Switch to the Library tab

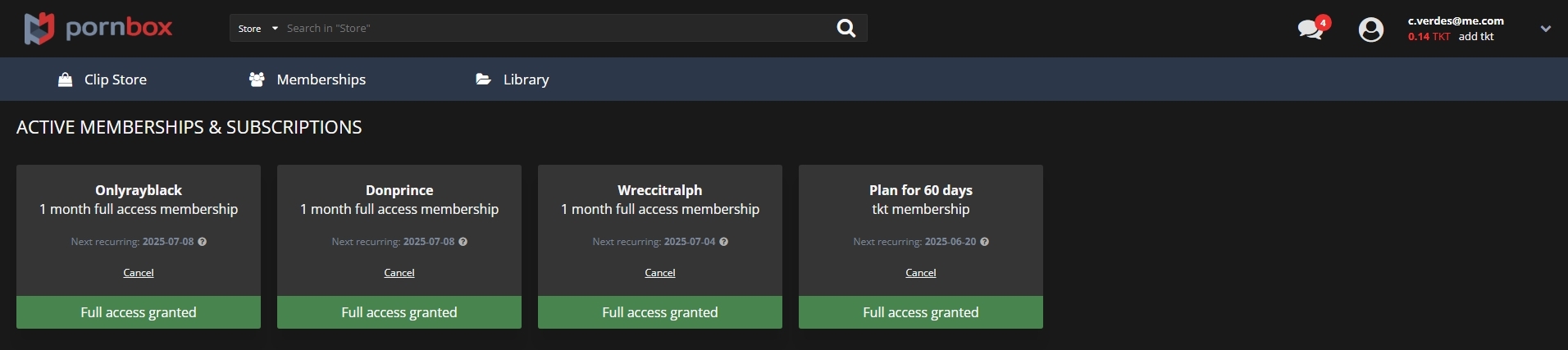tap(513, 80)
